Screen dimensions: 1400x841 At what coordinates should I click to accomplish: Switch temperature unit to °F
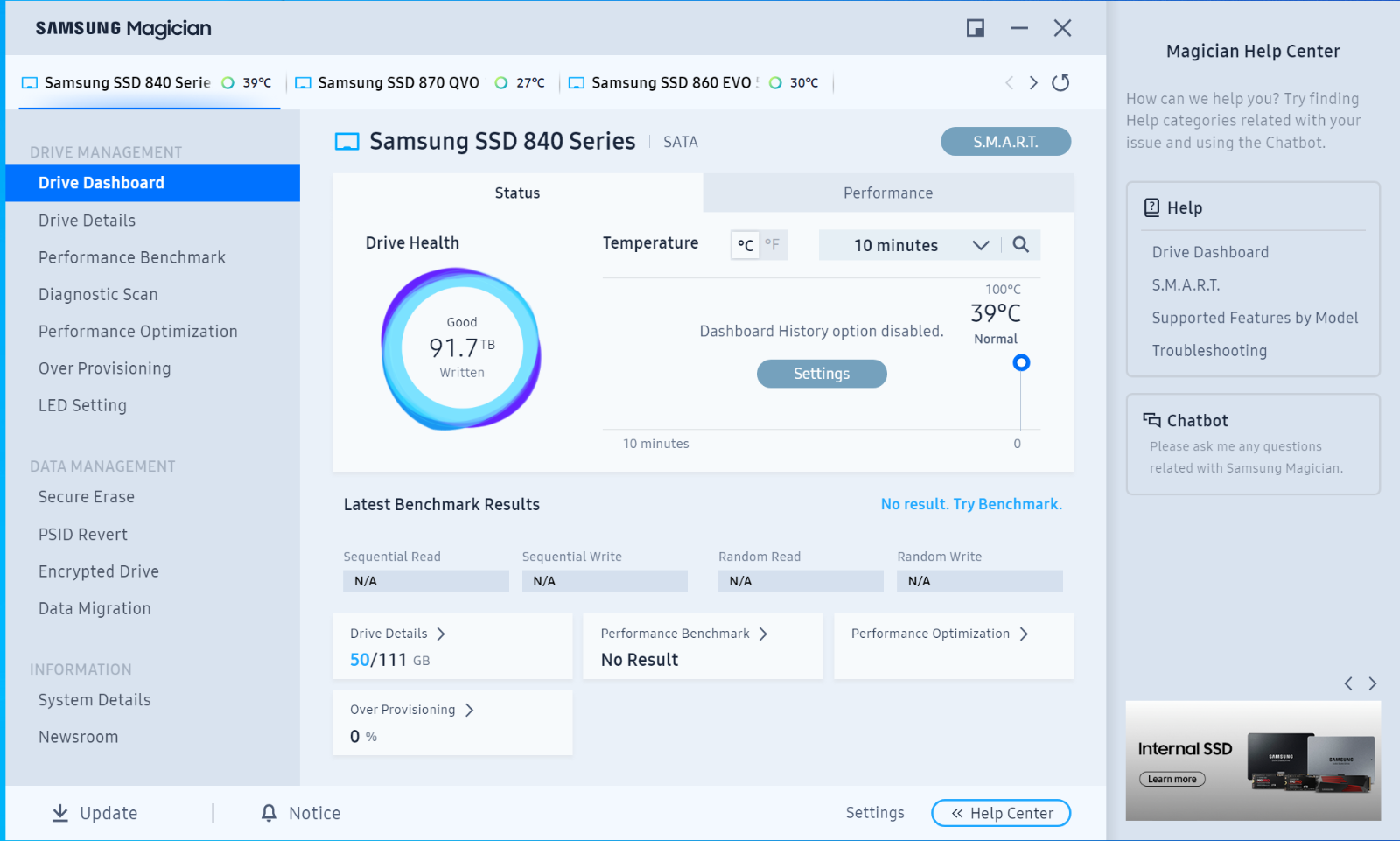tap(773, 245)
